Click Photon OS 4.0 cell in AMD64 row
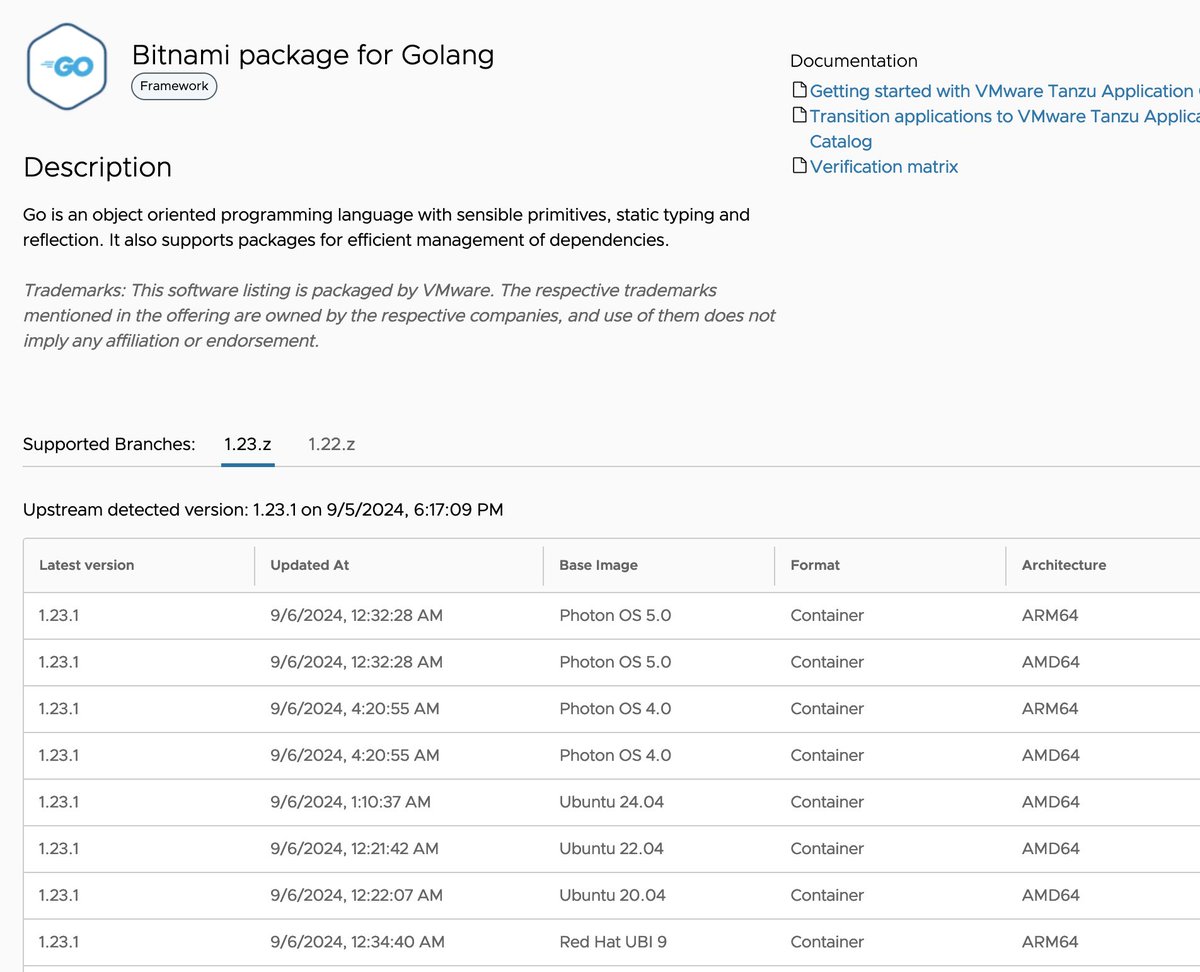 pos(615,755)
